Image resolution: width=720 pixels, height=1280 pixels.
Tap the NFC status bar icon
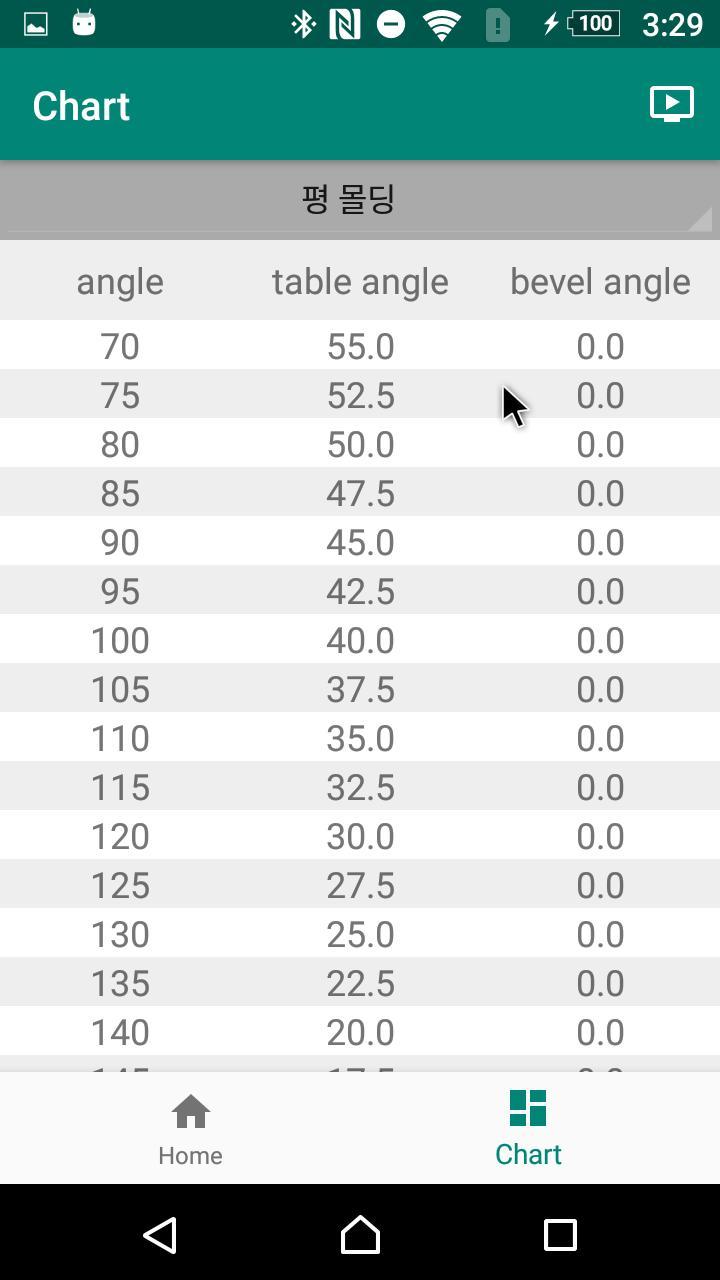click(344, 24)
